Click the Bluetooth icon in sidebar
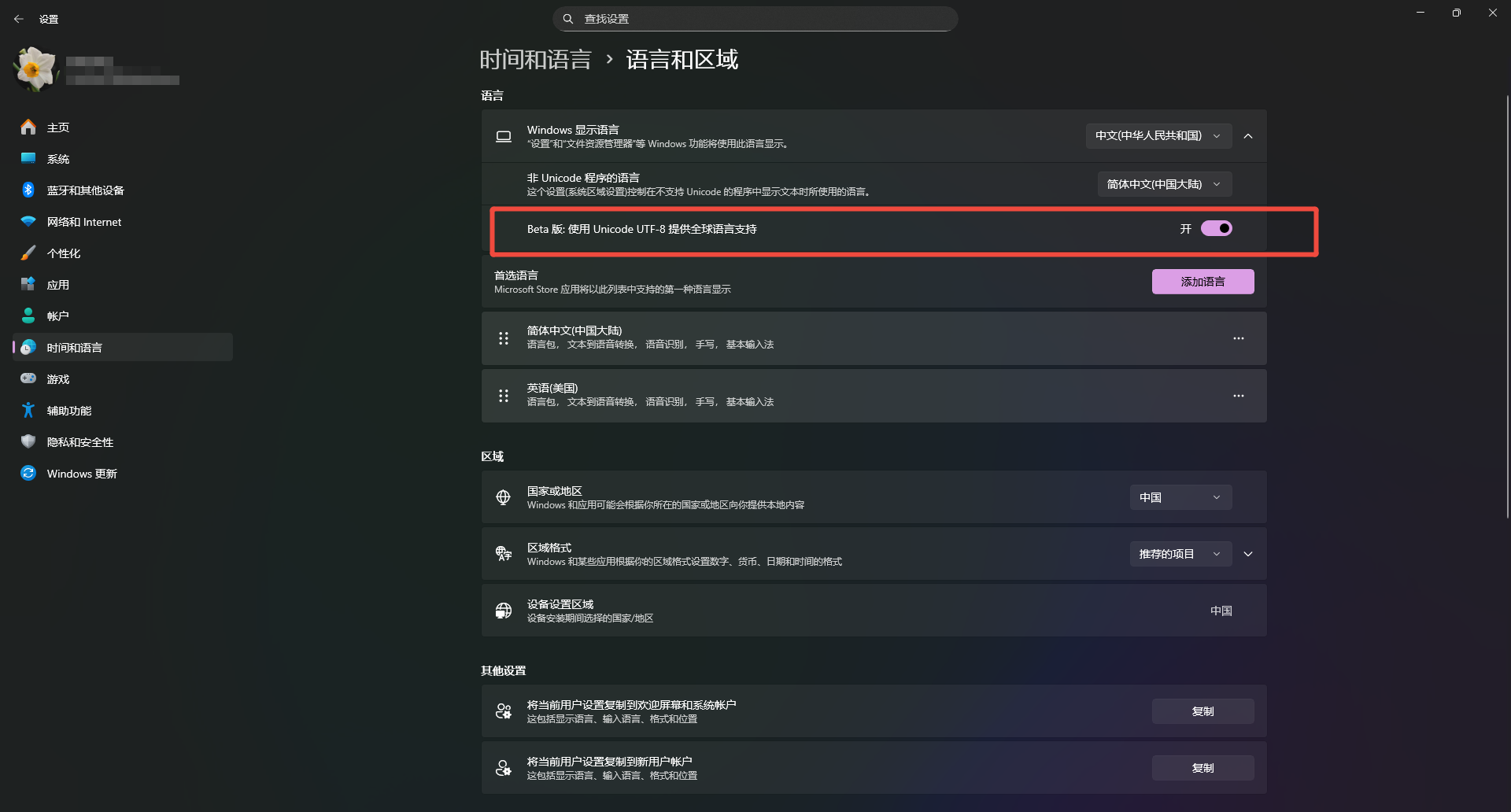Screen dimensions: 1511x812 pyautogui.click(x=28, y=190)
